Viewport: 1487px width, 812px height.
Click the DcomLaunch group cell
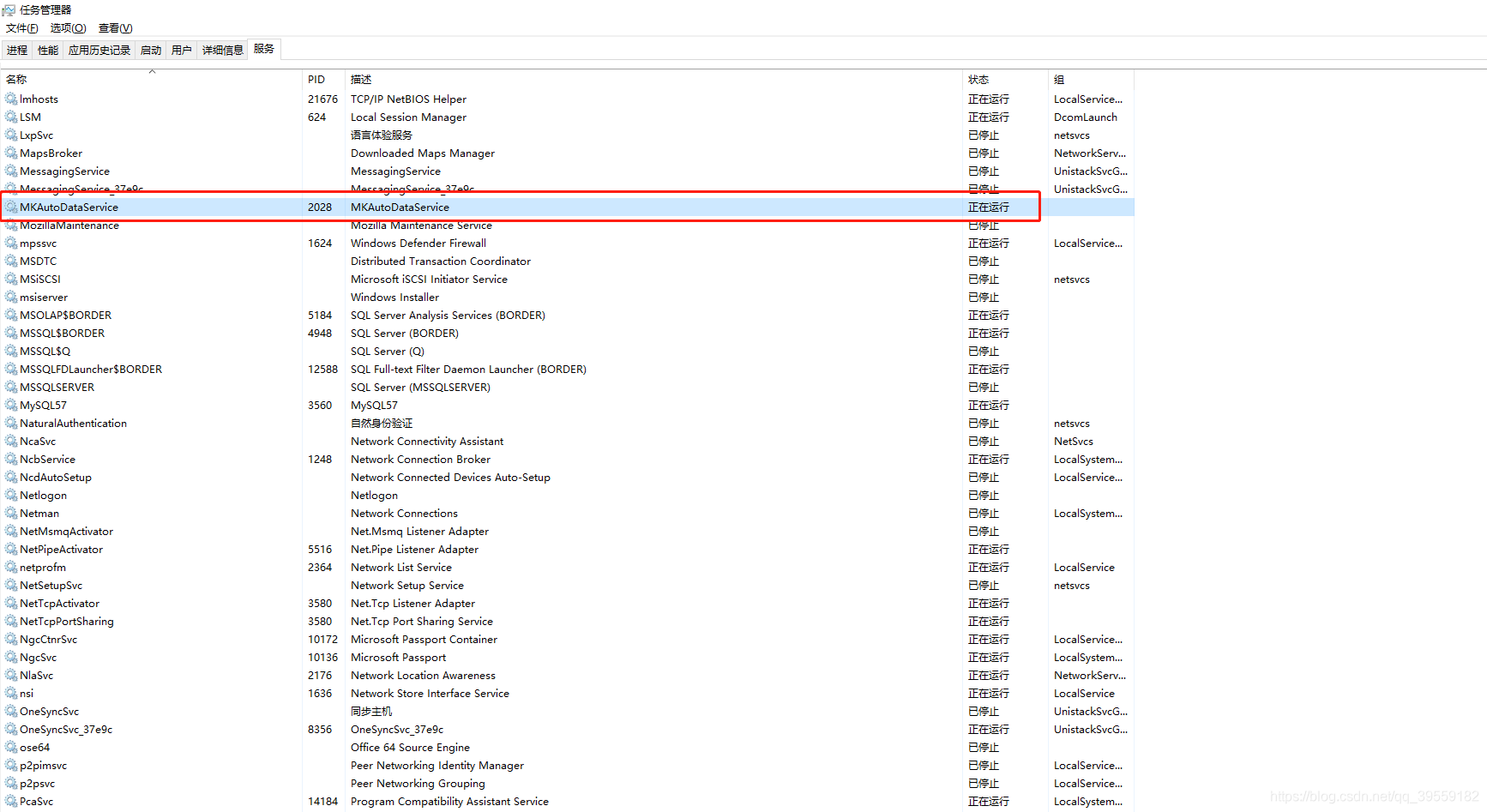(x=1086, y=117)
